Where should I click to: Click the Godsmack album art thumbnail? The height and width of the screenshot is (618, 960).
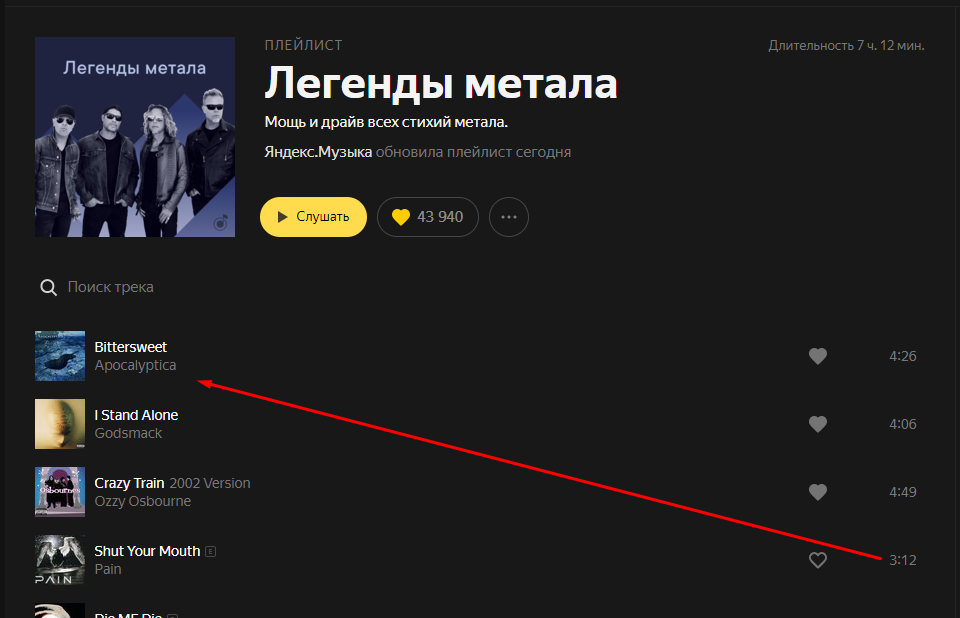point(60,424)
